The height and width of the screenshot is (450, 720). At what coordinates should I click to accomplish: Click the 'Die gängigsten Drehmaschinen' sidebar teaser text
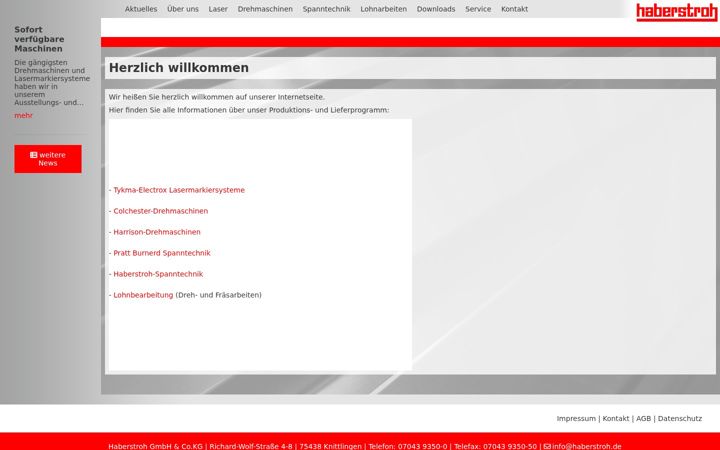[52, 82]
